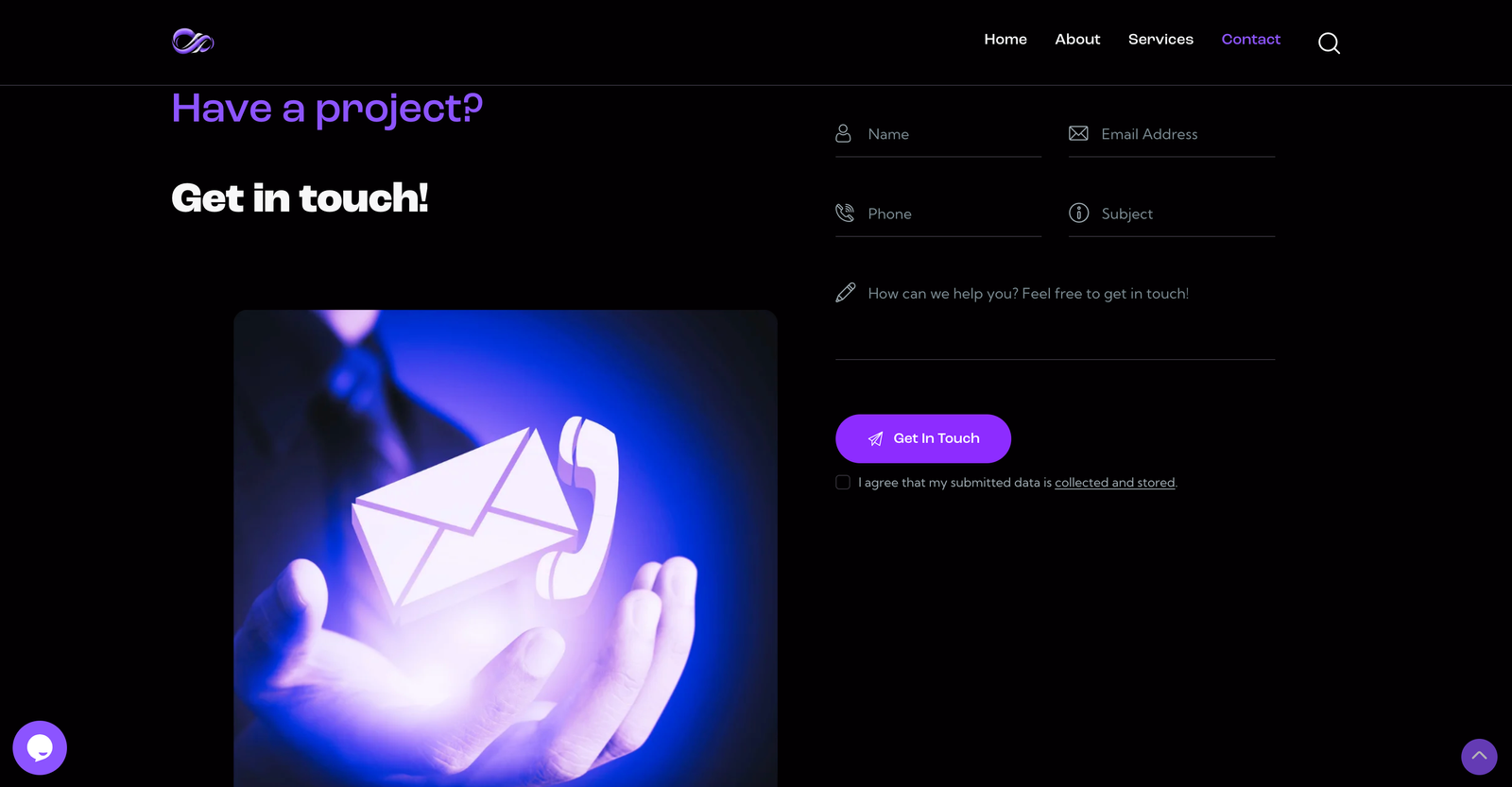Click the infinity logo in the header

point(193,41)
